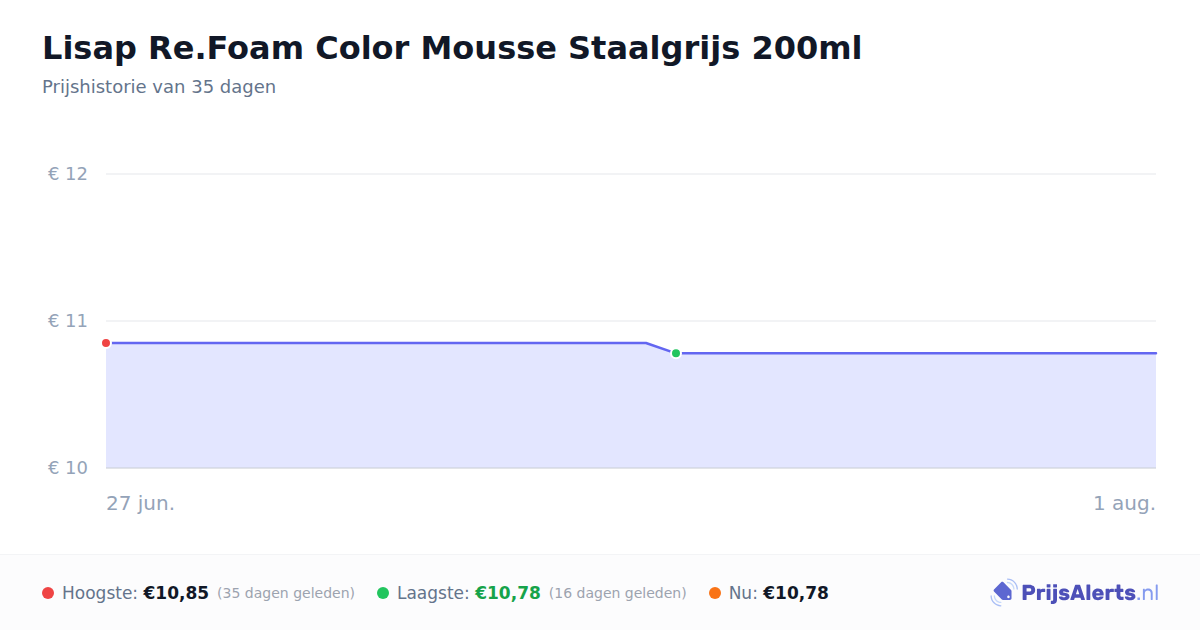Click the subtitle Prijshistorie van 35 dagen
The image size is (1200, 630).
tap(159, 87)
